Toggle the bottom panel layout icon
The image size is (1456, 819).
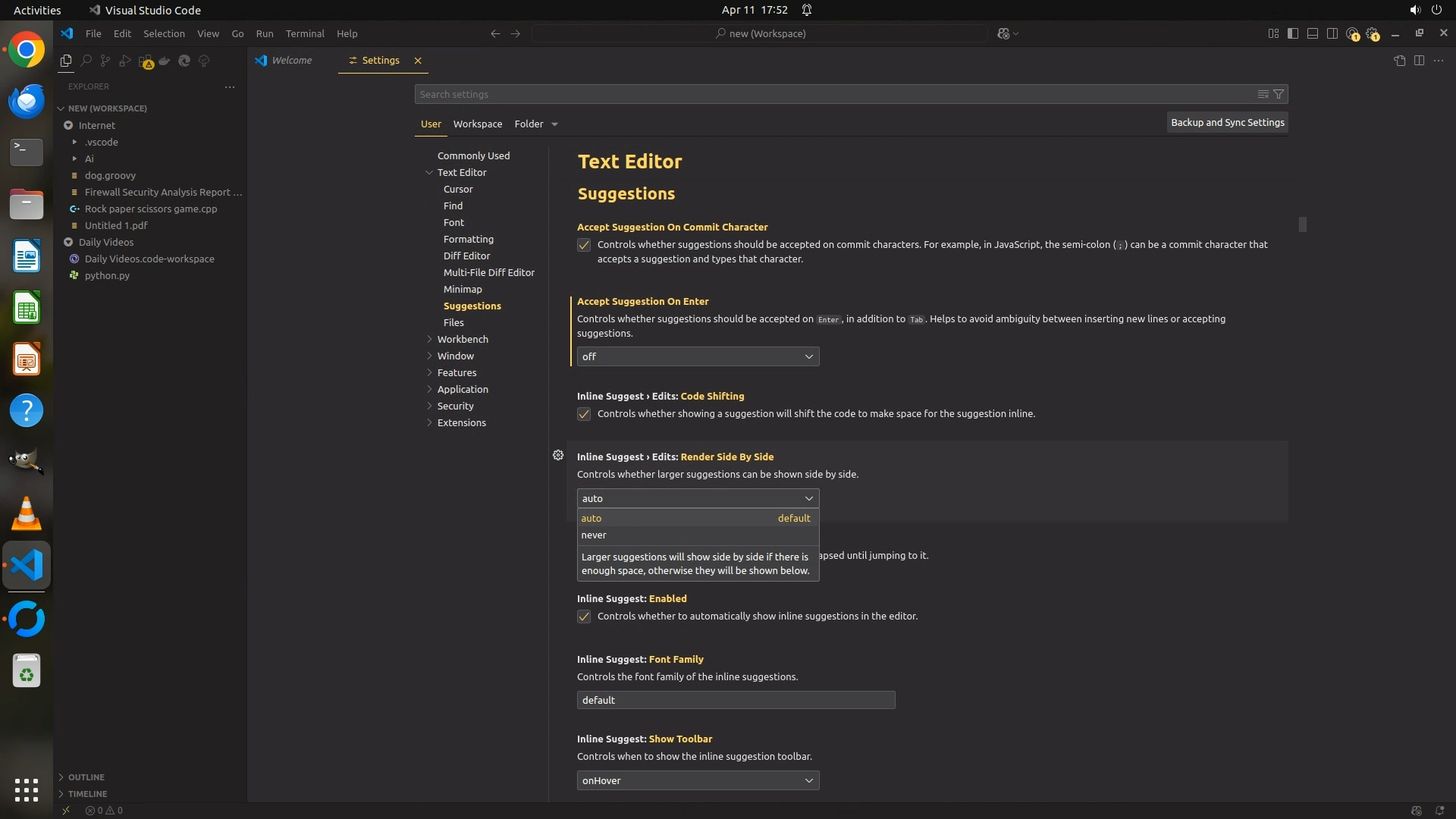[x=1312, y=33]
